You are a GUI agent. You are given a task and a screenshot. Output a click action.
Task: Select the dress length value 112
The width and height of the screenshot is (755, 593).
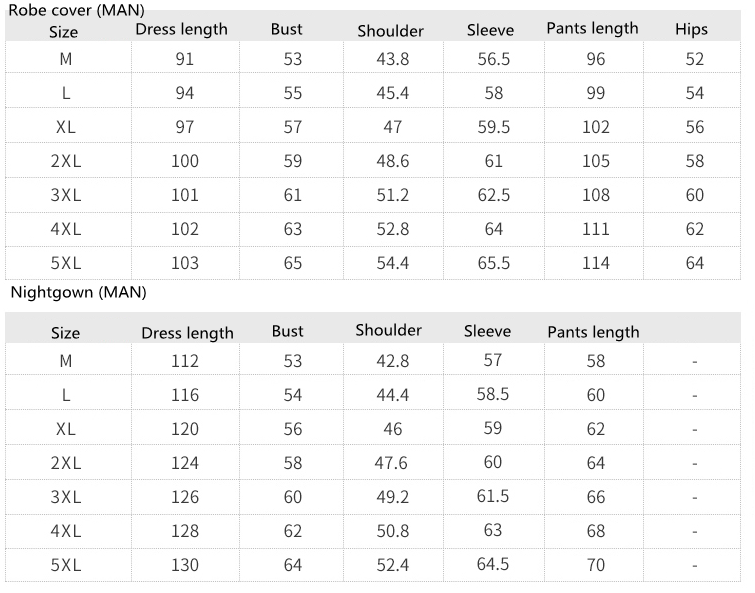[x=185, y=361]
